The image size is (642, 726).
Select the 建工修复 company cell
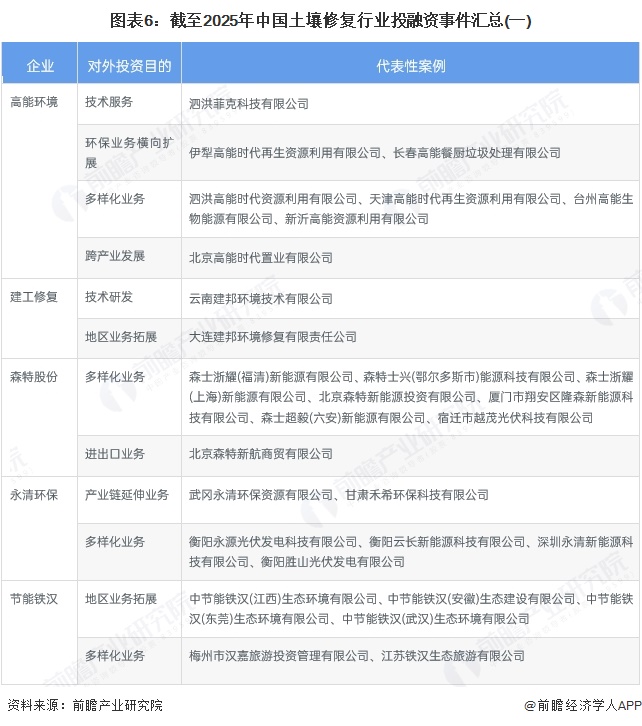click(x=39, y=319)
